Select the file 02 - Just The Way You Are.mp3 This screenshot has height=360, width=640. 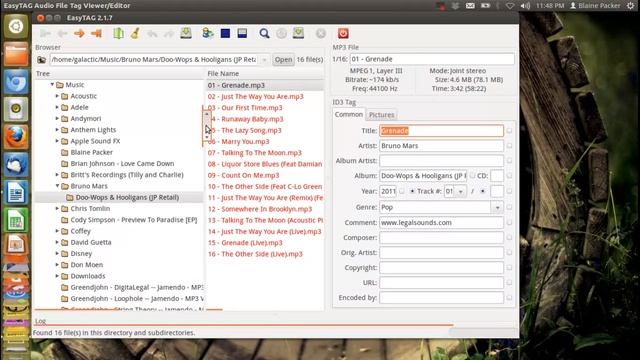click(256, 96)
